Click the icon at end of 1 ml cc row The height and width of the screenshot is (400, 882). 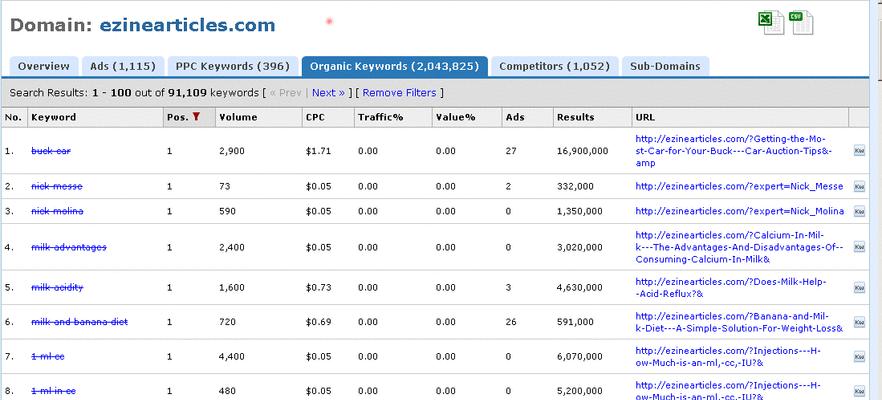pyautogui.click(x=859, y=357)
